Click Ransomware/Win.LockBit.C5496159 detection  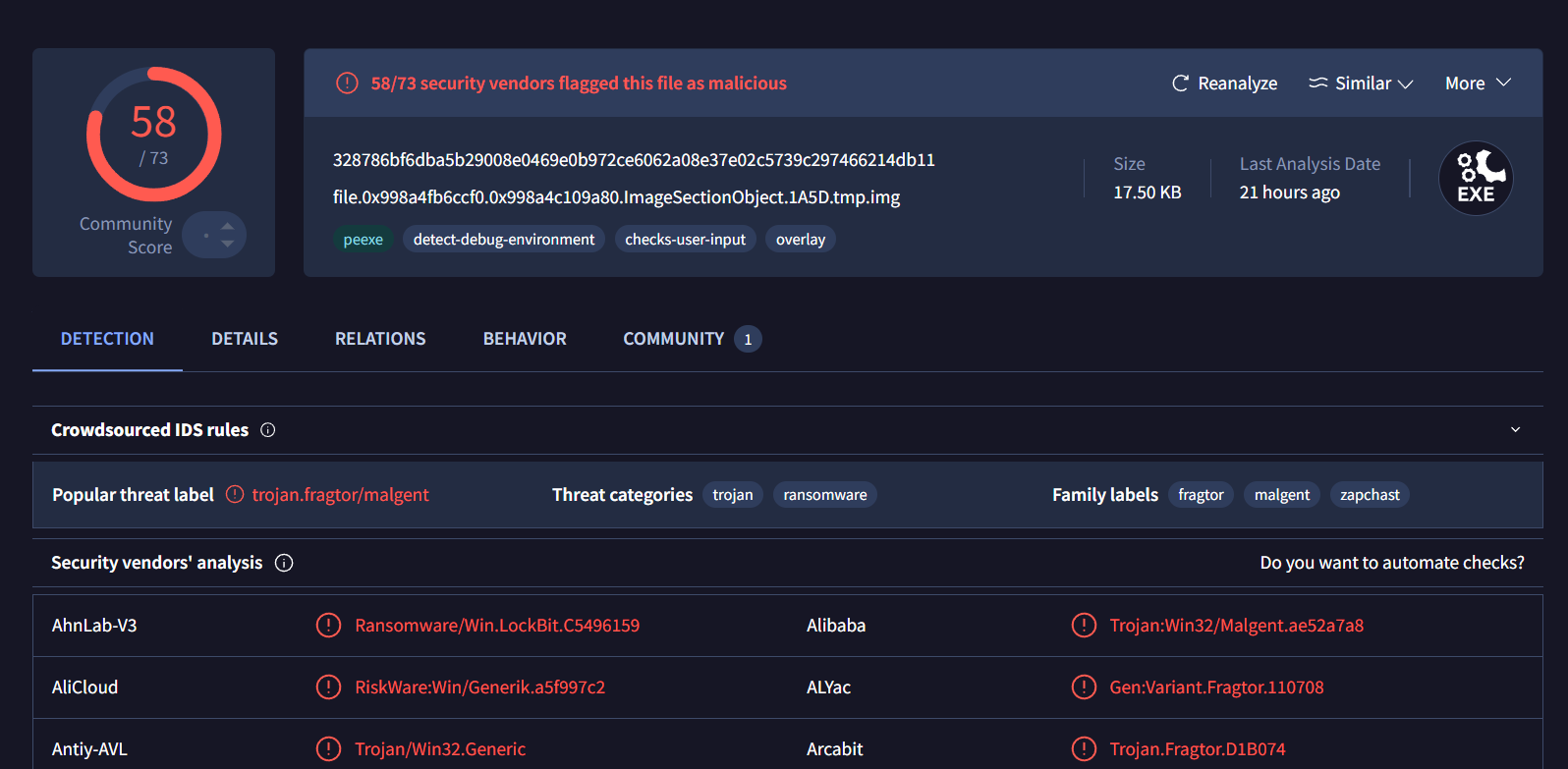pos(497,626)
